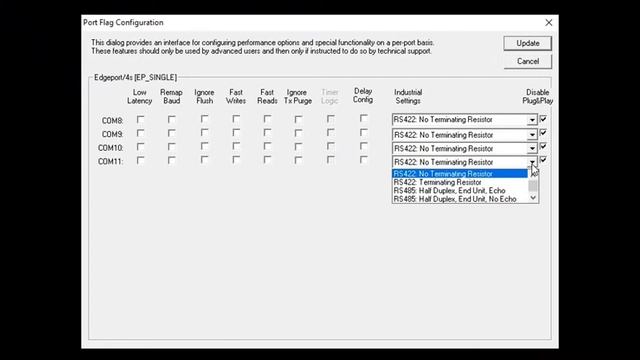Toggle Ignore Flush for COM10
Image resolution: width=640 pixels, height=360 pixels.
click(204, 147)
